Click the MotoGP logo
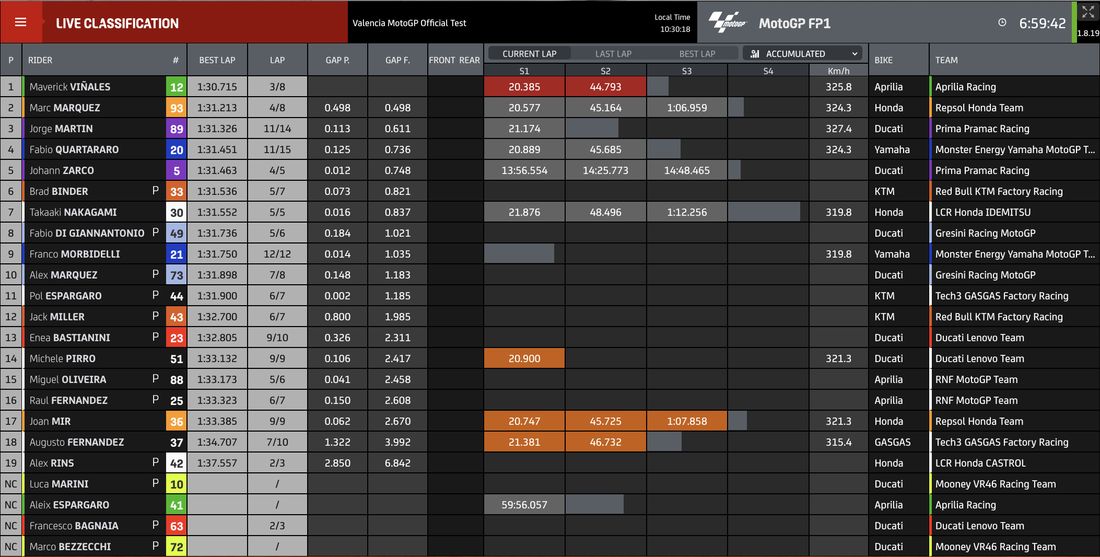Screen dimensions: 1100x557 coord(727,22)
